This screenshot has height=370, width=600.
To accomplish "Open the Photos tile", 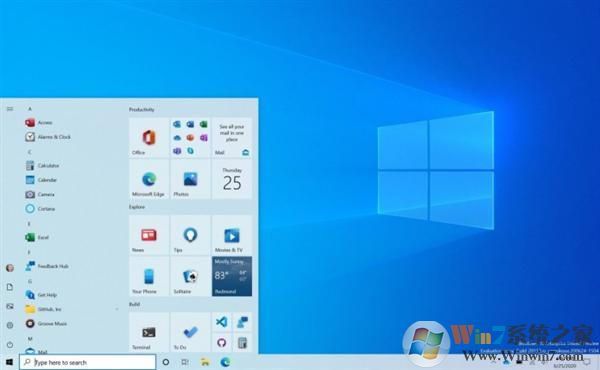I will click(190, 179).
